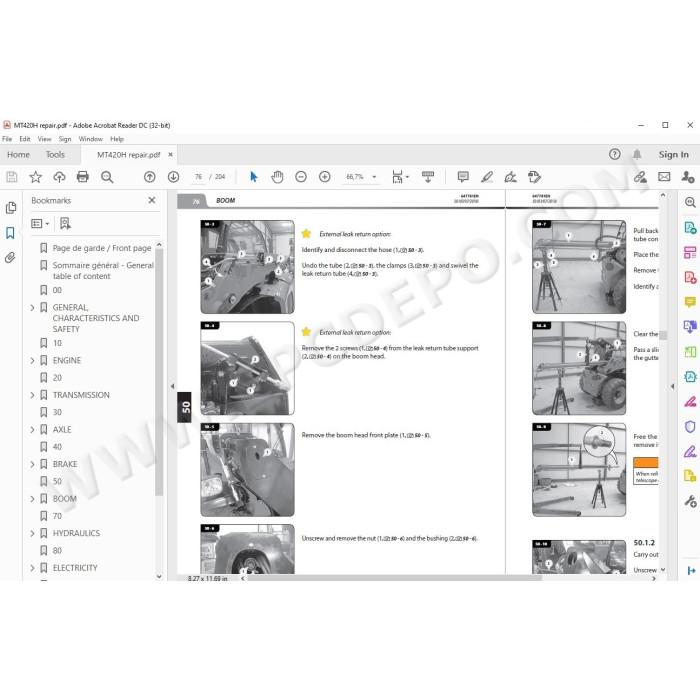
Task: Expand the GENERAL, CHARACTERISTICS AND SAFETY bookmark
Action: tap(32, 308)
